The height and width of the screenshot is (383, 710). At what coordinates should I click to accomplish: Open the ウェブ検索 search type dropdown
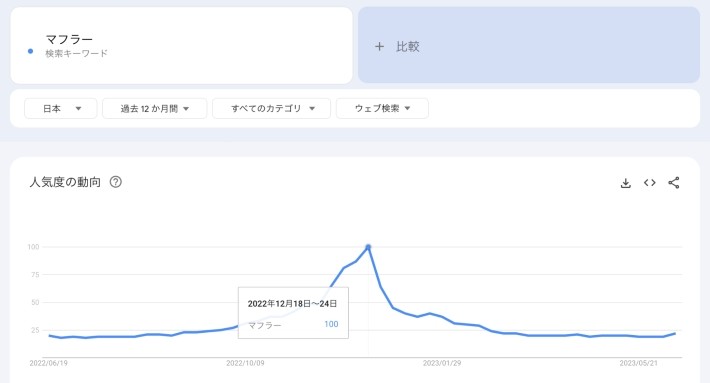tap(383, 109)
